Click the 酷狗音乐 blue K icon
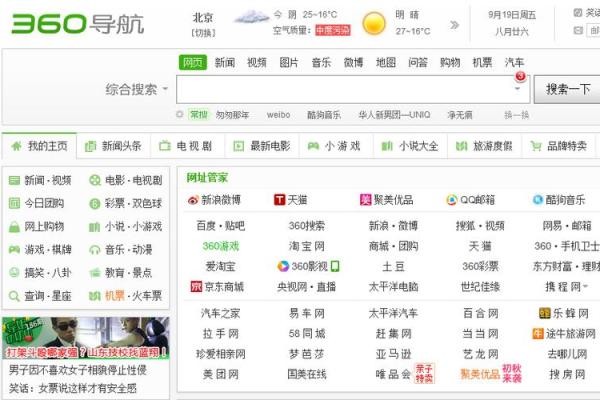The image size is (600, 400). click(x=538, y=200)
